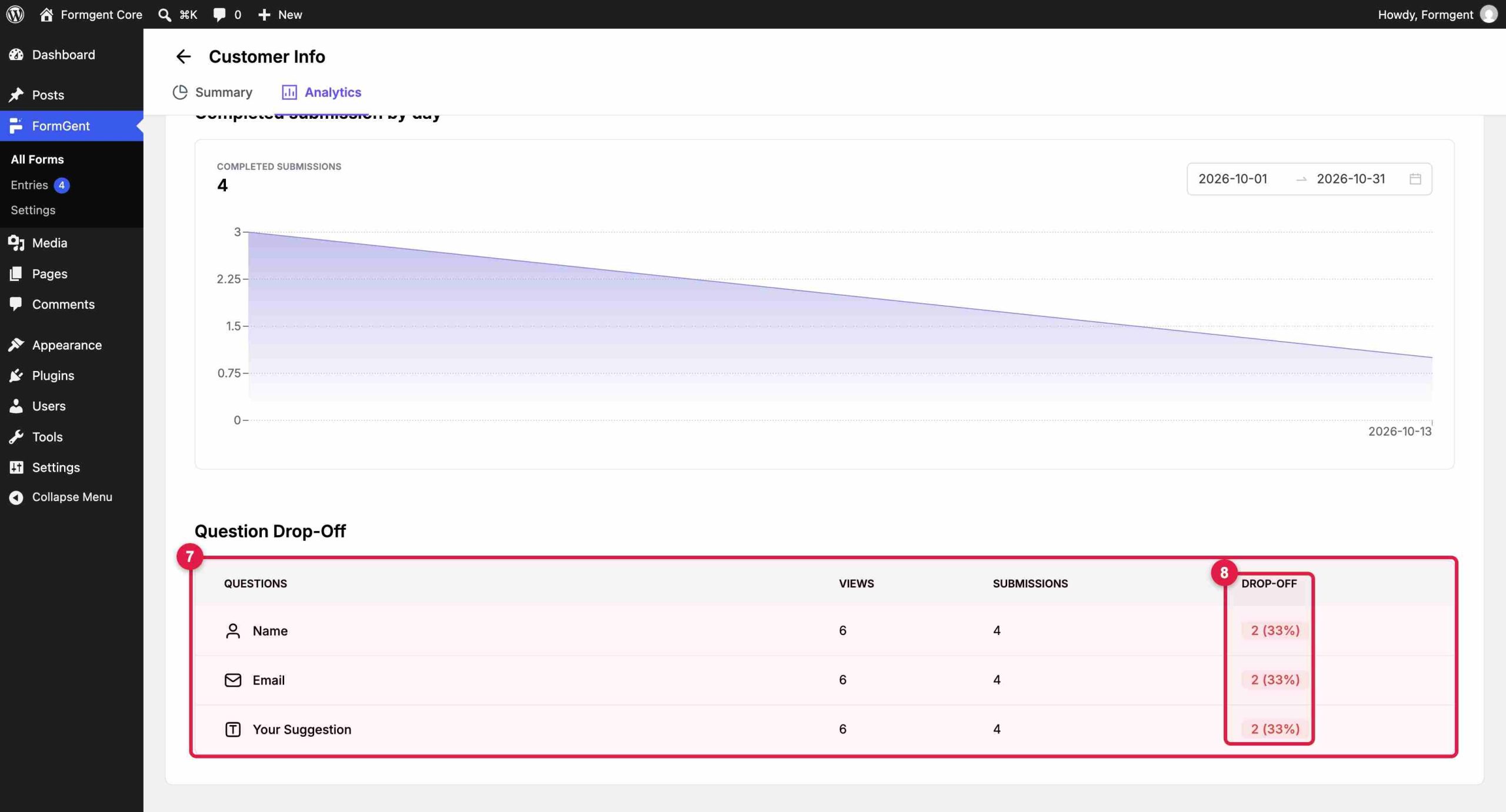Image resolution: width=1506 pixels, height=812 pixels.
Task: Click the WordPress Settings sliders icon
Action: [x=16, y=467]
